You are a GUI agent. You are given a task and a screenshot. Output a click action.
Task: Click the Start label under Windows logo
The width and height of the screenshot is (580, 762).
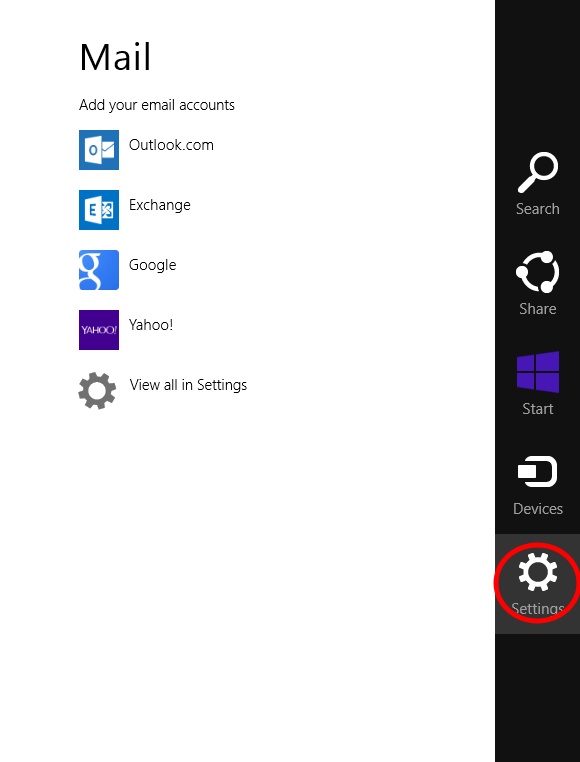tap(538, 409)
